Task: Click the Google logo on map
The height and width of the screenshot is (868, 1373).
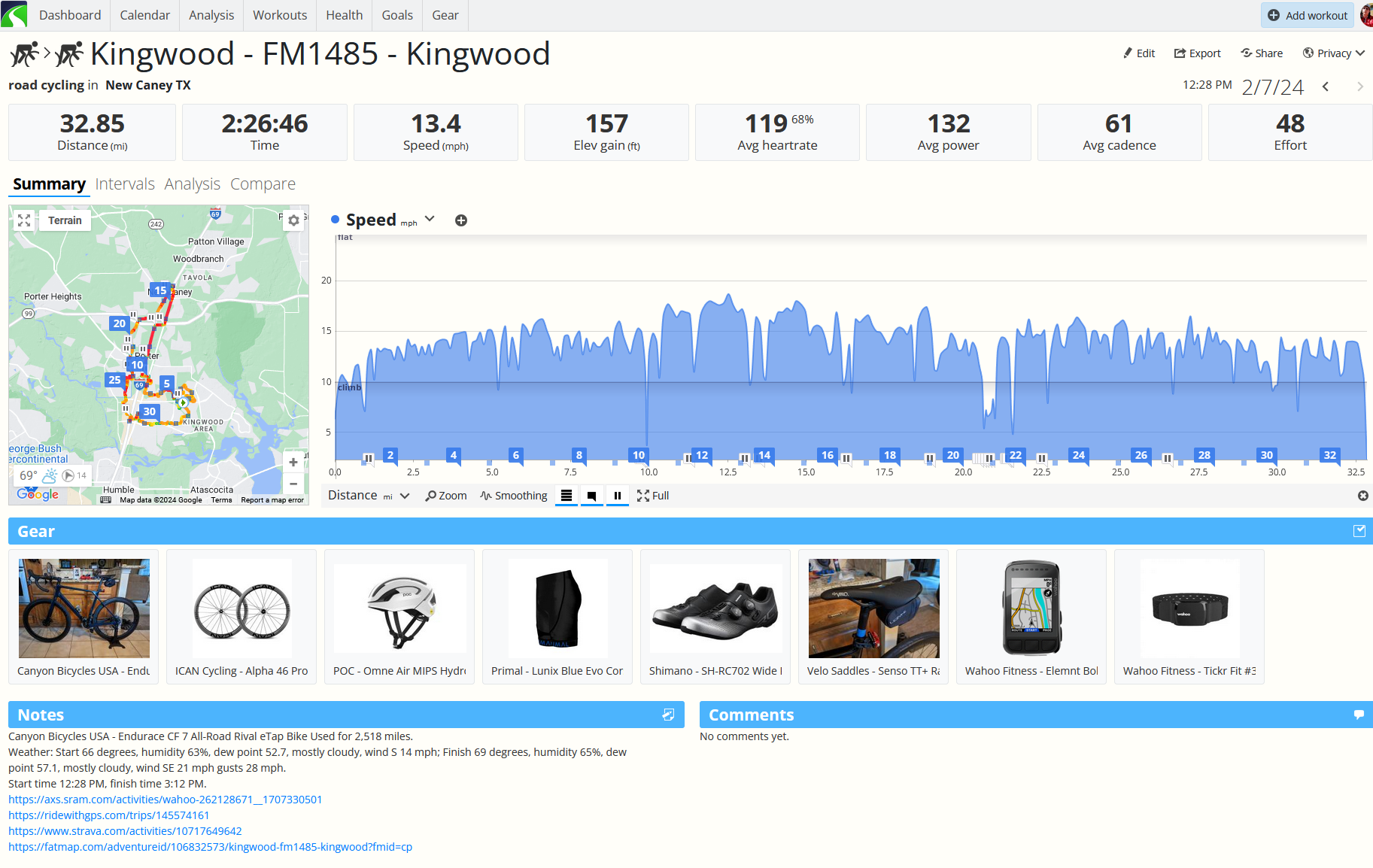Action: pos(38,494)
